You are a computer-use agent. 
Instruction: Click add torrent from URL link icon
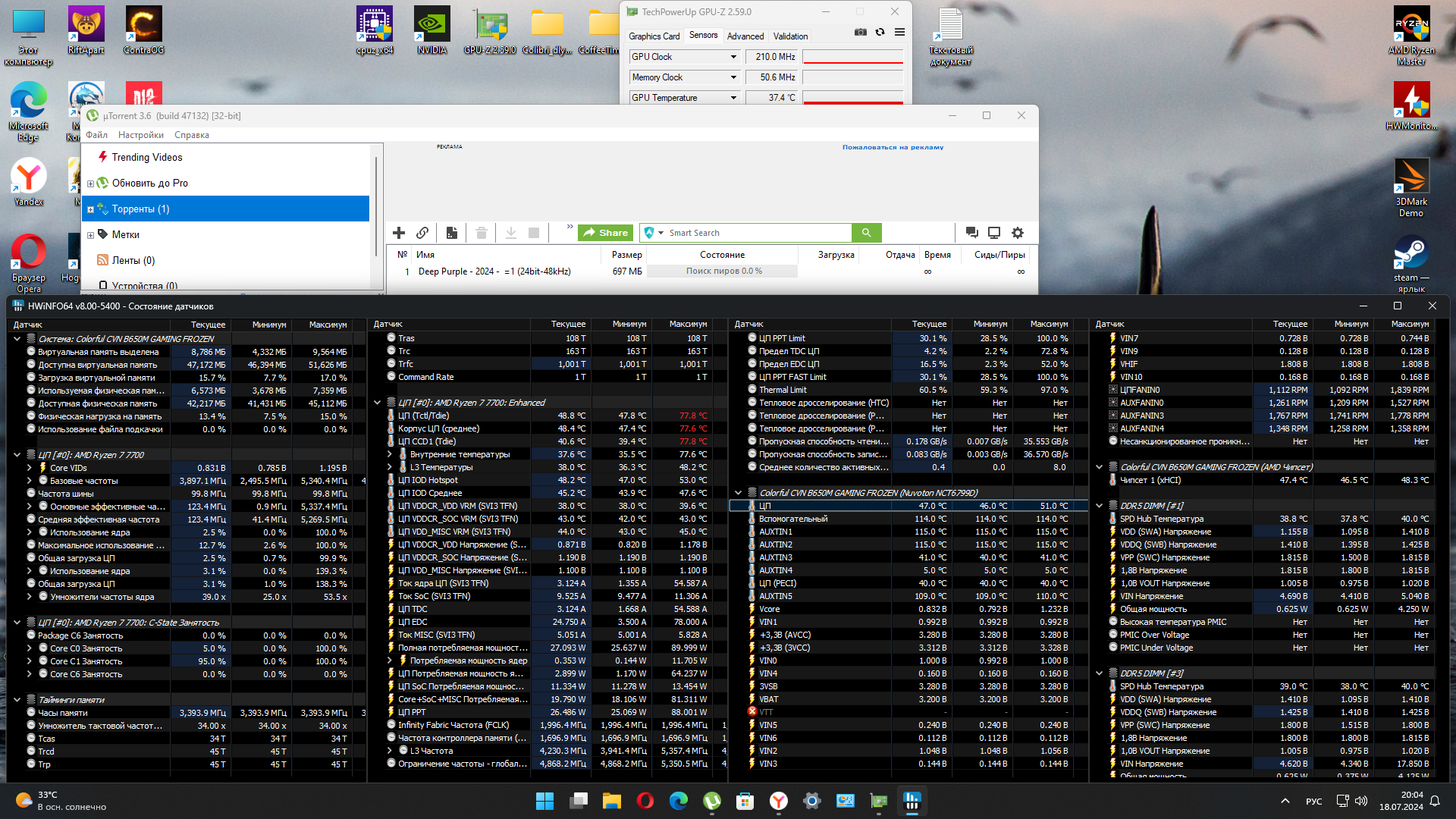(422, 233)
